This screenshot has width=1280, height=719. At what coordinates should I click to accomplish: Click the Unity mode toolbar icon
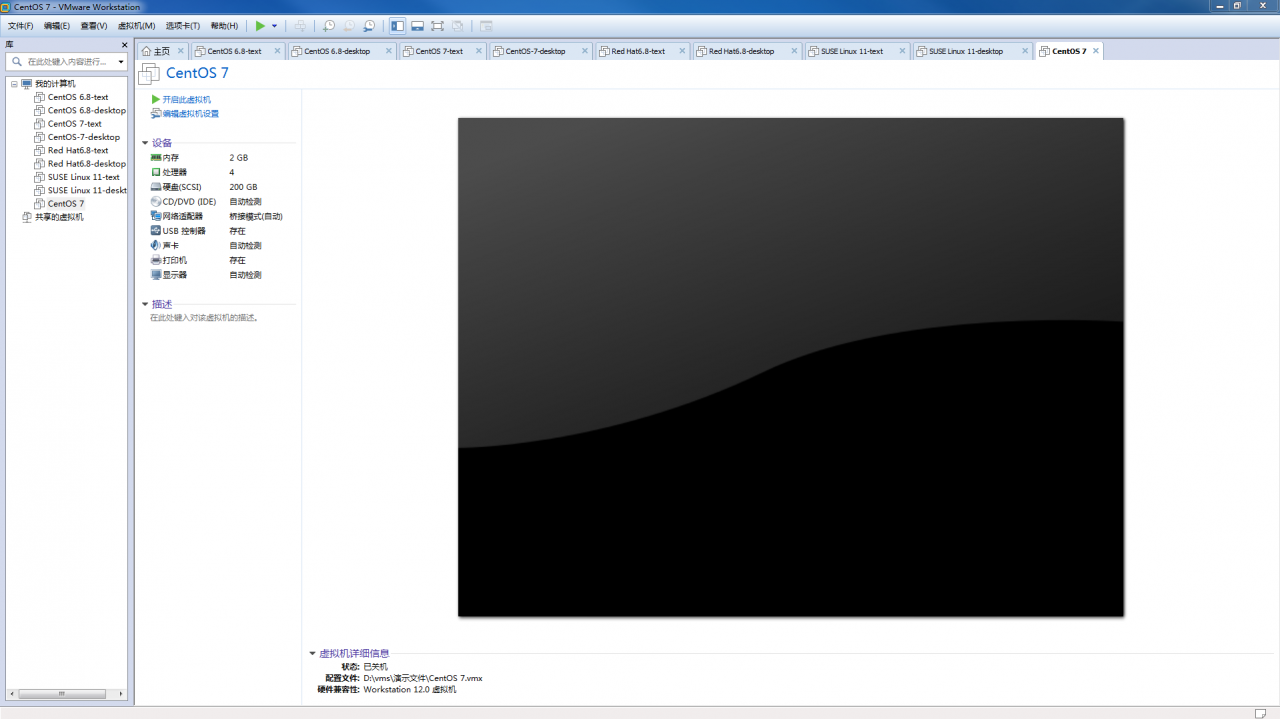[x=457, y=26]
